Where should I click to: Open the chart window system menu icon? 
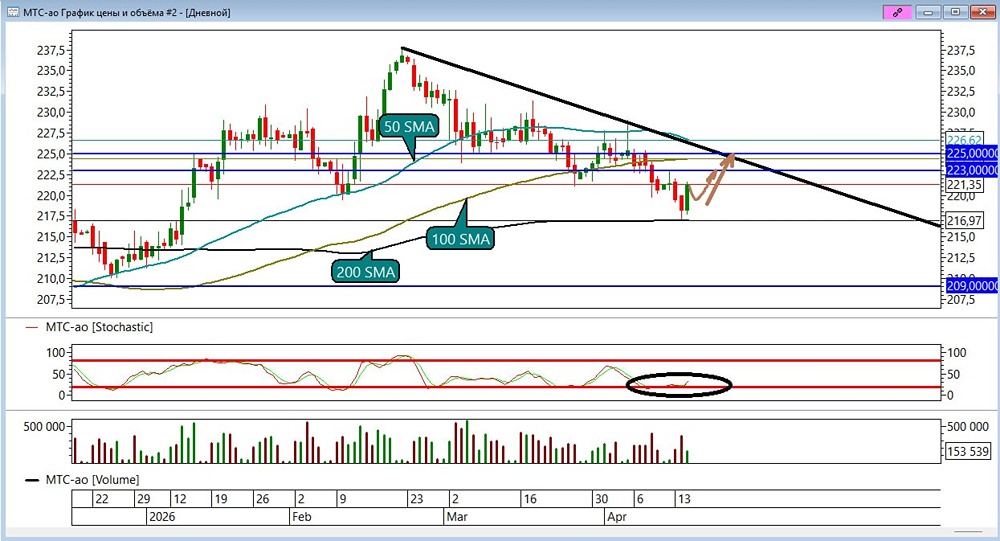tap(12, 12)
